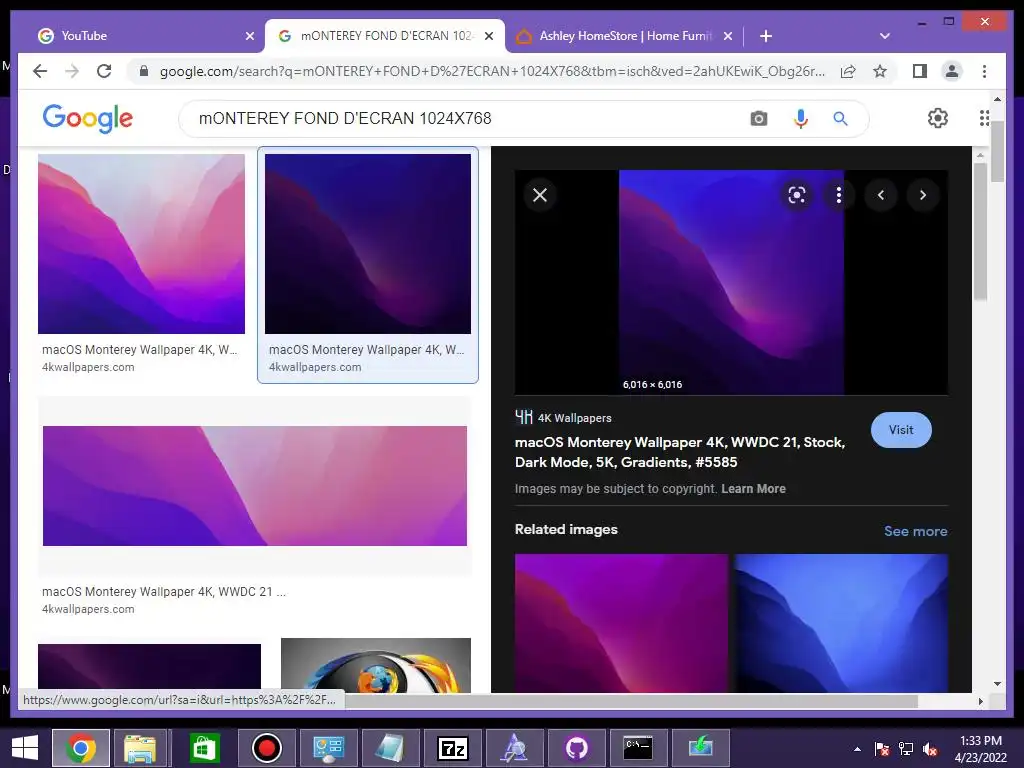Image resolution: width=1024 pixels, height=768 pixels.
Task: Open Microsoft Store from the taskbar
Action: [204, 748]
